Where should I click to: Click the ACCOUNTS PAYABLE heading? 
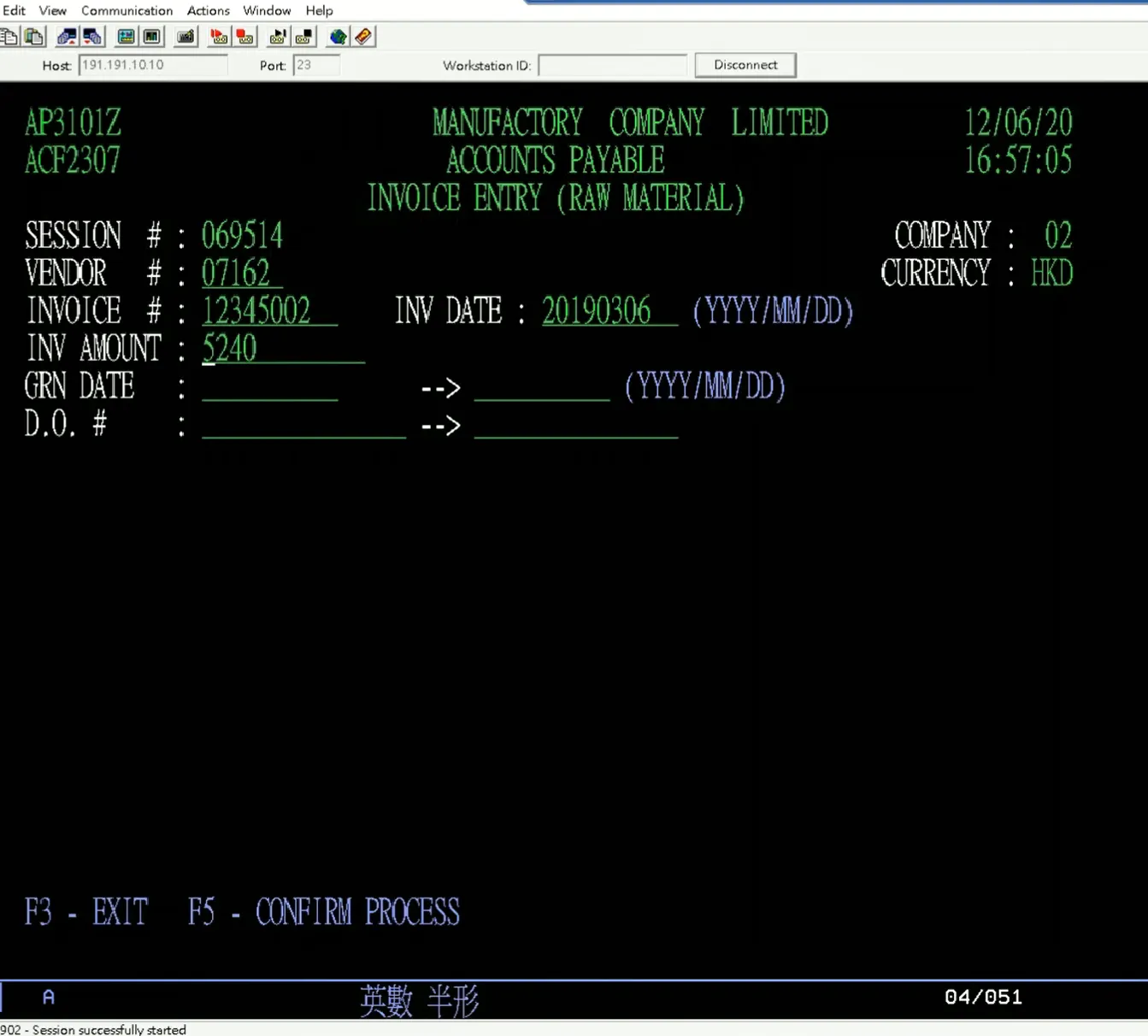(x=556, y=161)
